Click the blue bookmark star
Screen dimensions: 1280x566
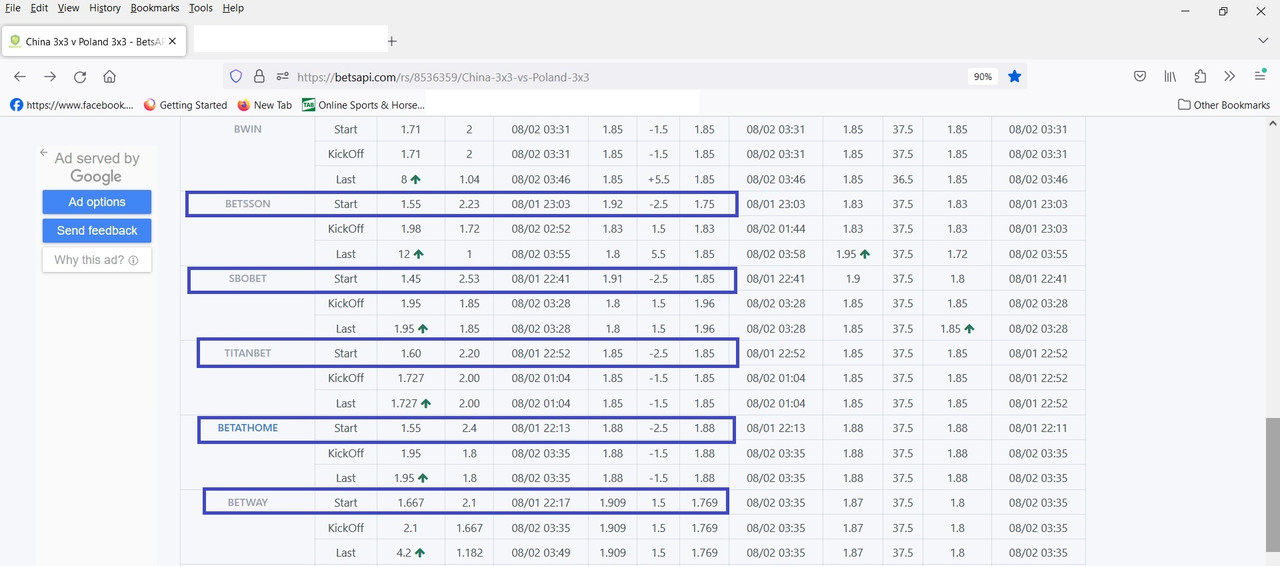[x=1014, y=76]
